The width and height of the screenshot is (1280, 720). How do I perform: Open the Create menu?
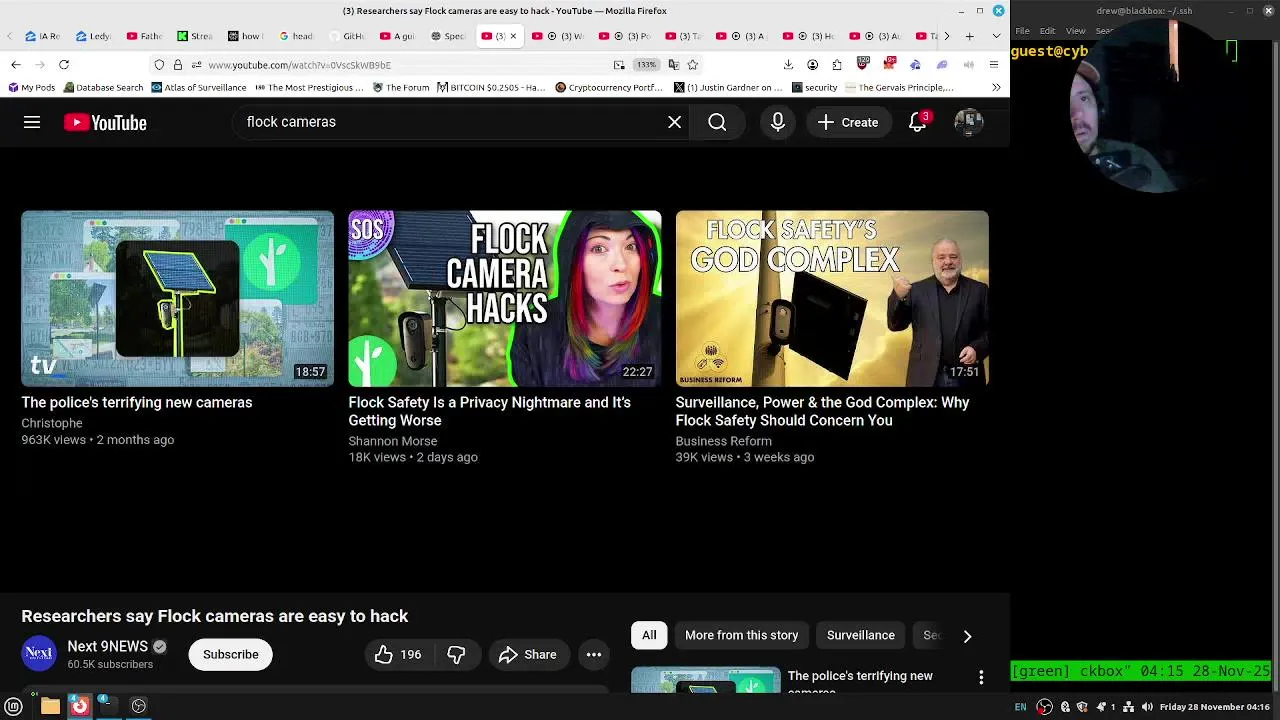848,122
